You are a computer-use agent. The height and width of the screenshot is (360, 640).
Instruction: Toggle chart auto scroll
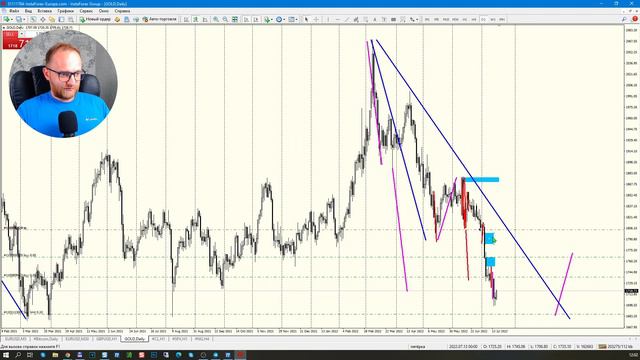pos(247,19)
